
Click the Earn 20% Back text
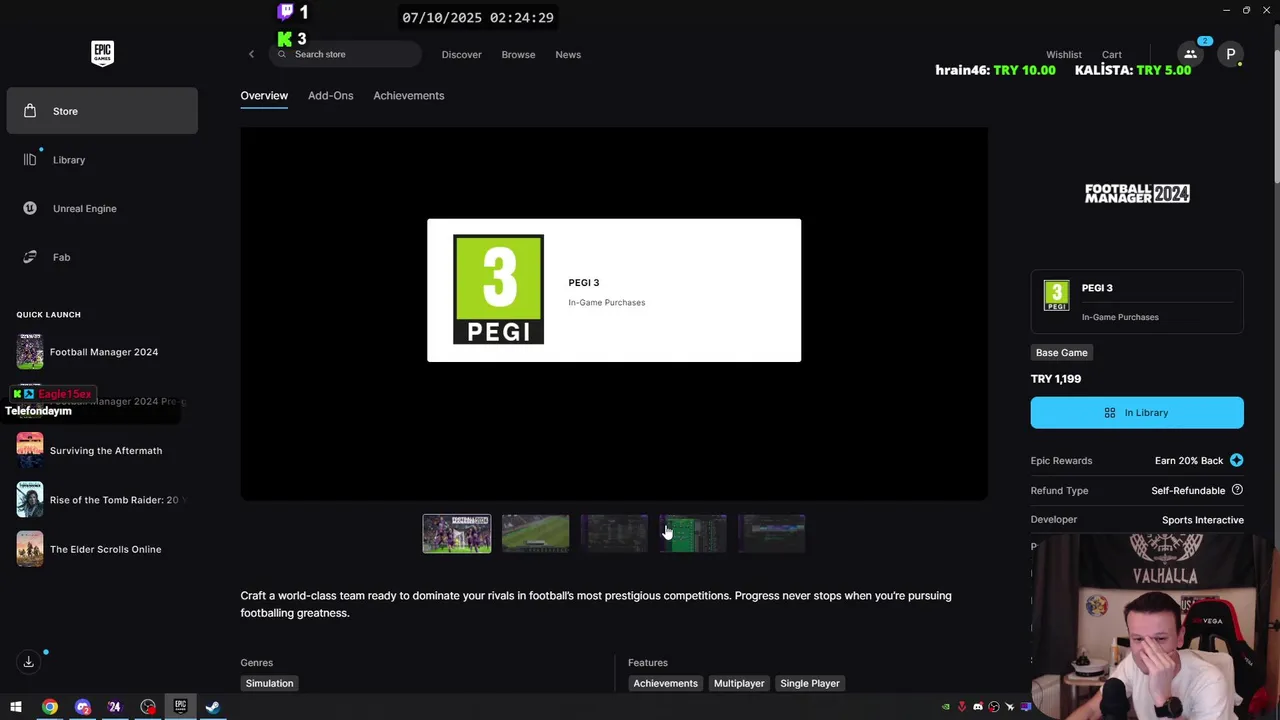pyautogui.click(x=1189, y=461)
